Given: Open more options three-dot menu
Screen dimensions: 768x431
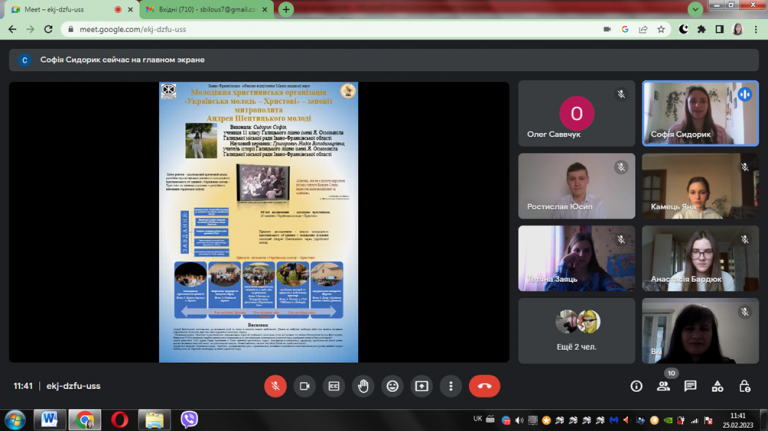Looking at the screenshot, I should pos(451,386).
